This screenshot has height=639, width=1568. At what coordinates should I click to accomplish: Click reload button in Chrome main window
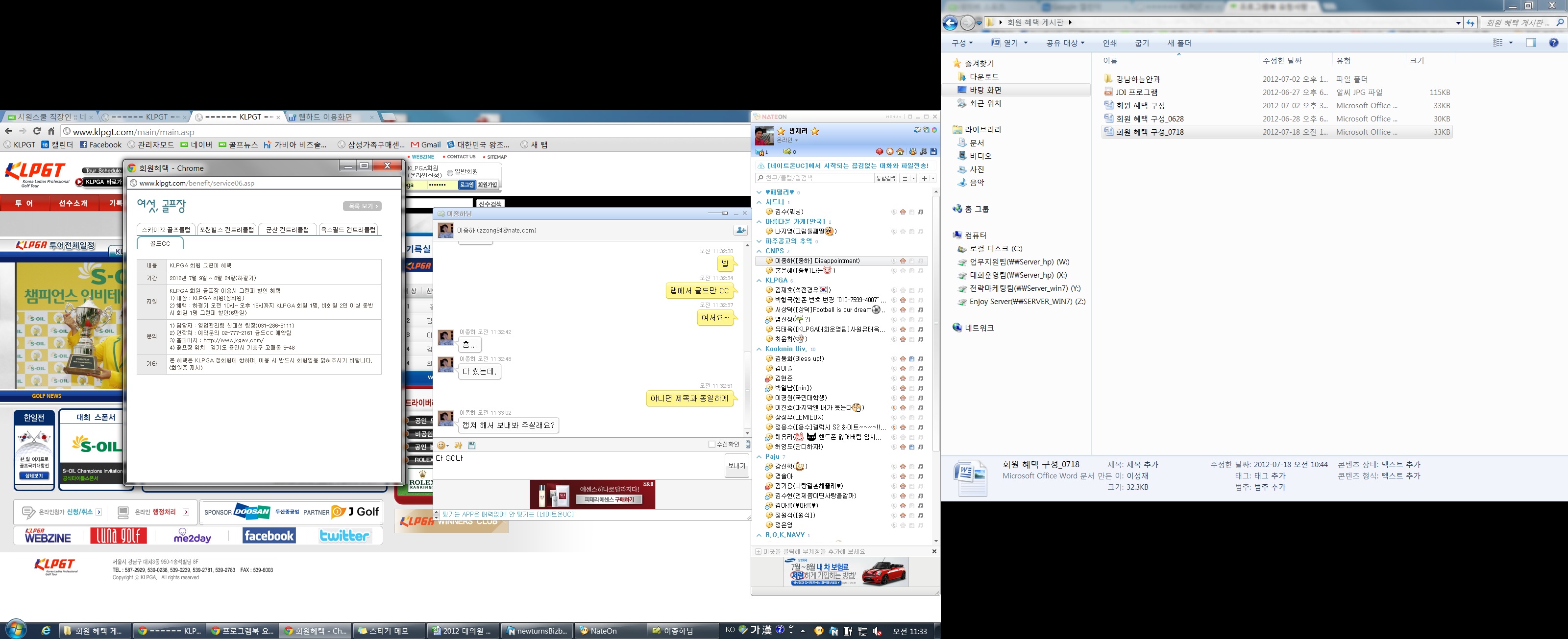37,131
